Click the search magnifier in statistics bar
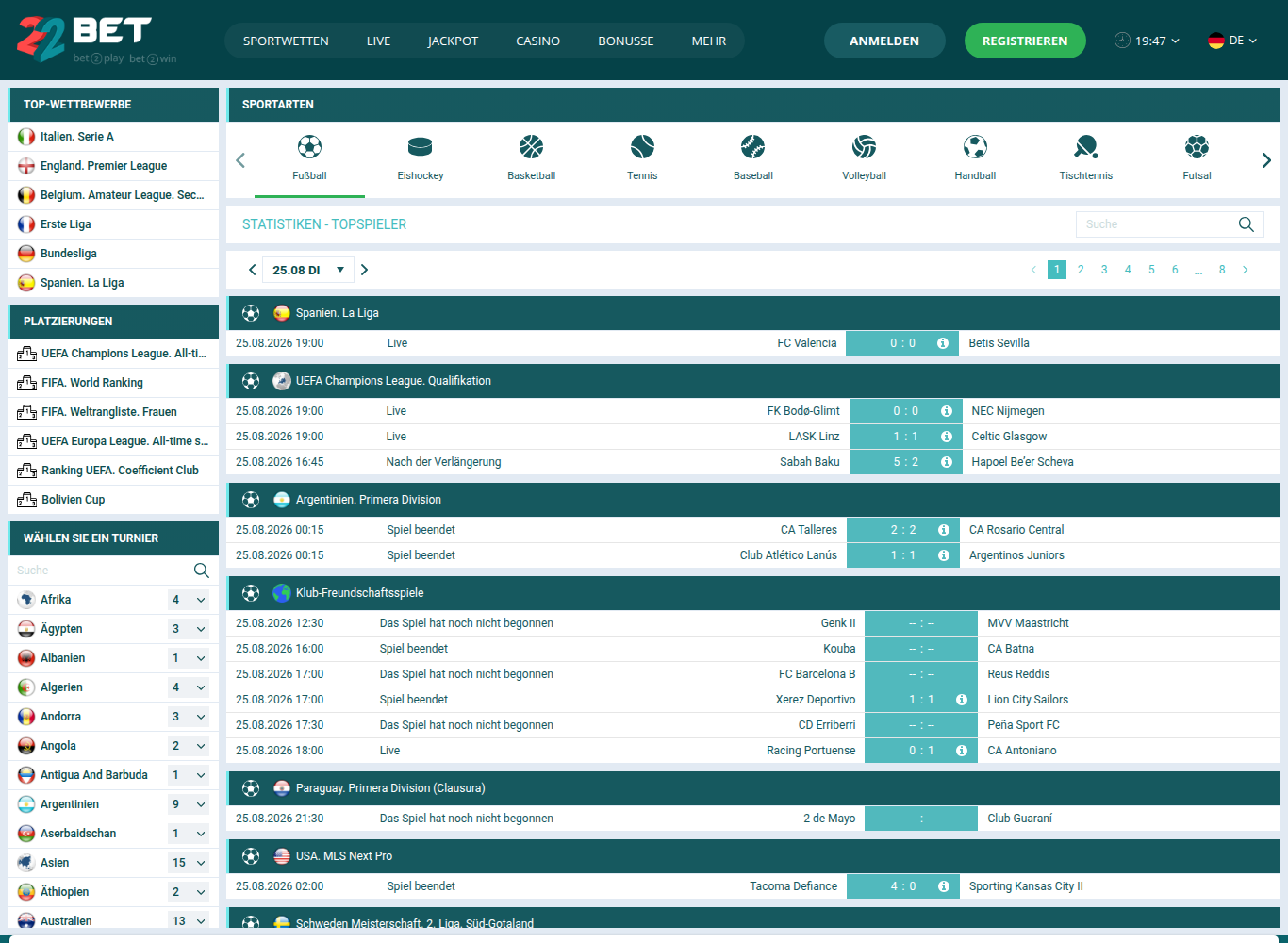Screen dimensions: 1288x943 1247,224
